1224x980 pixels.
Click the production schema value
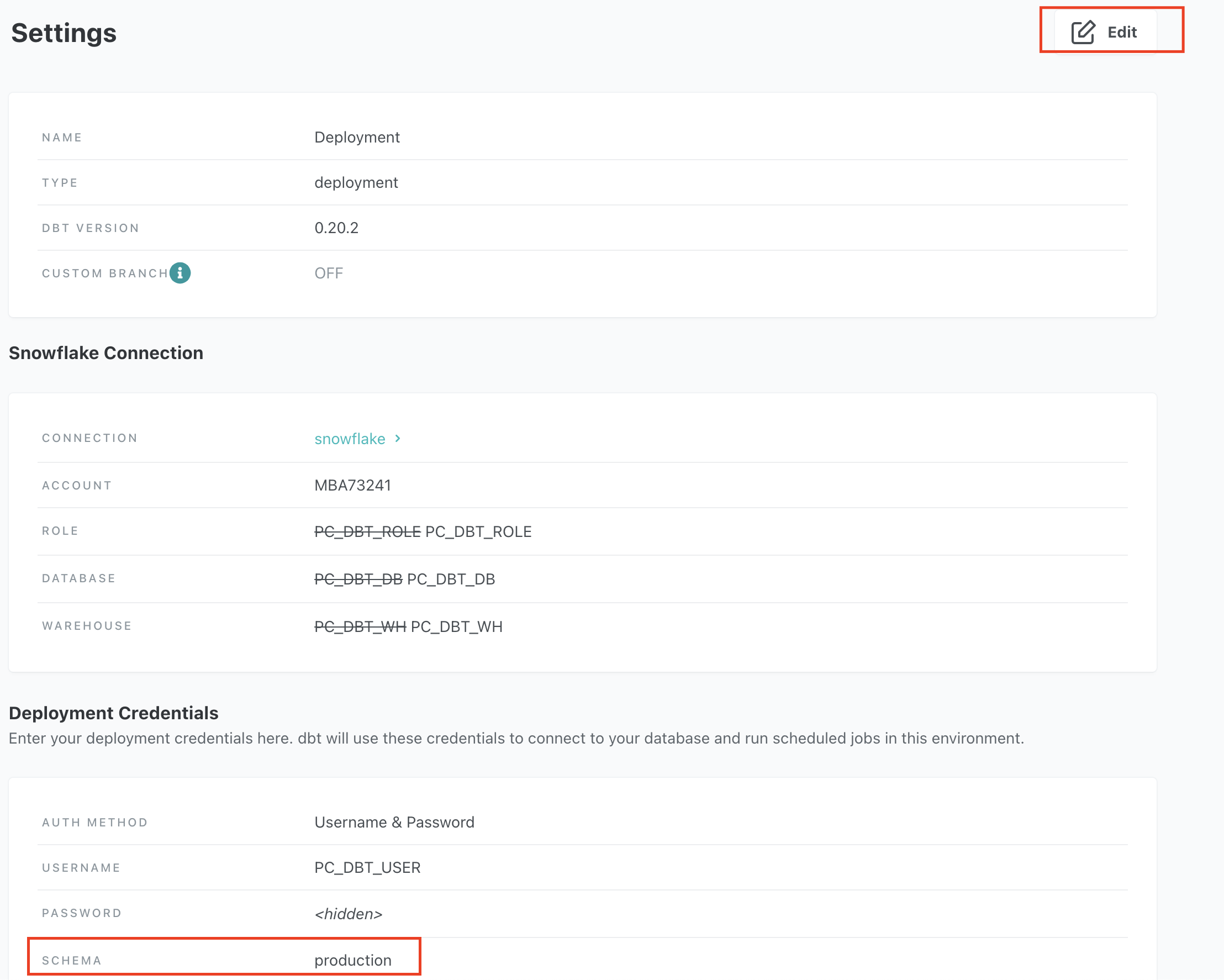pos(352,960)
